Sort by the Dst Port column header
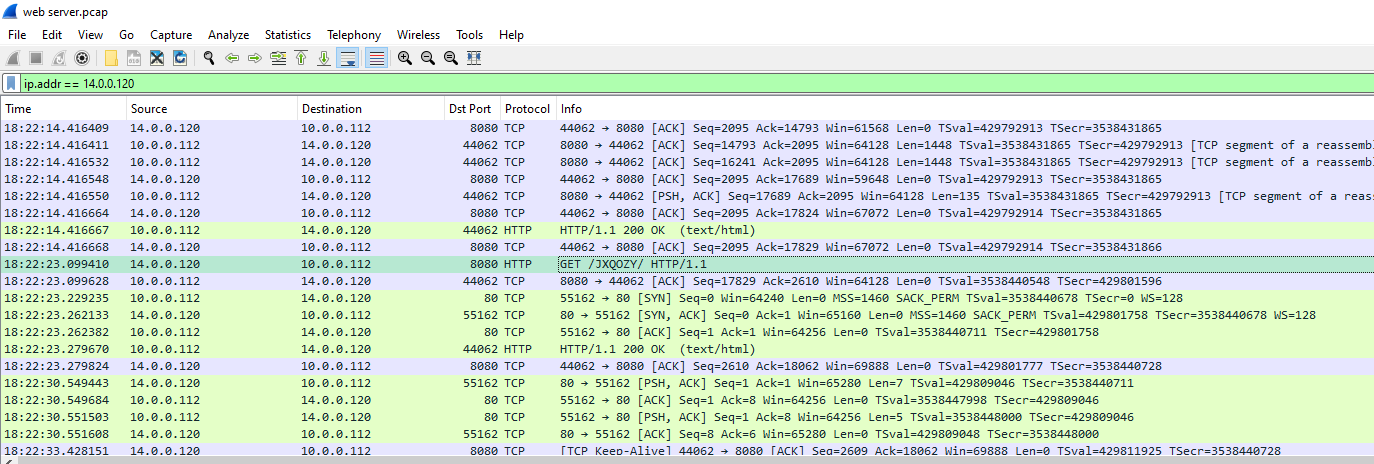 (473, 109)
